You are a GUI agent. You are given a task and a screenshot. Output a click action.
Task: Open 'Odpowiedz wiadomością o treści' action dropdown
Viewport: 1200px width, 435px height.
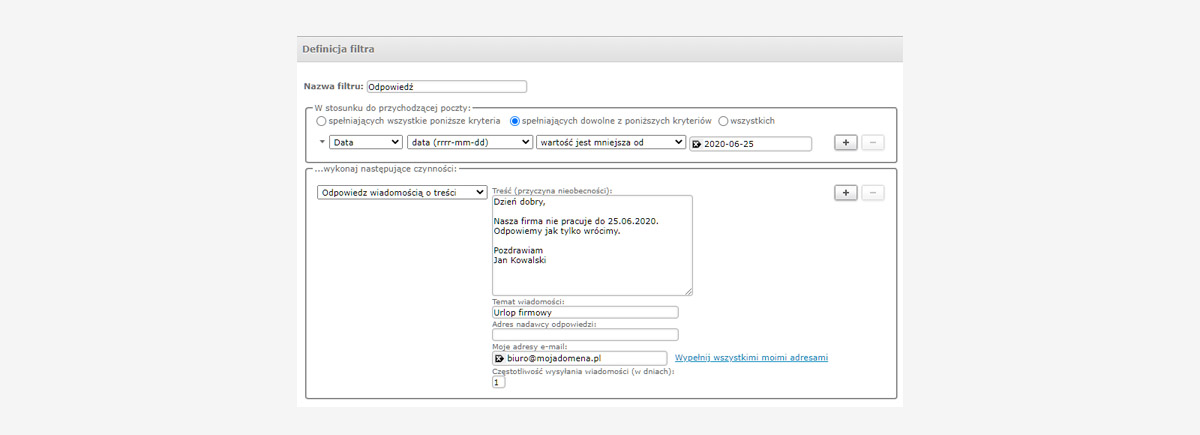coord(402,193)
